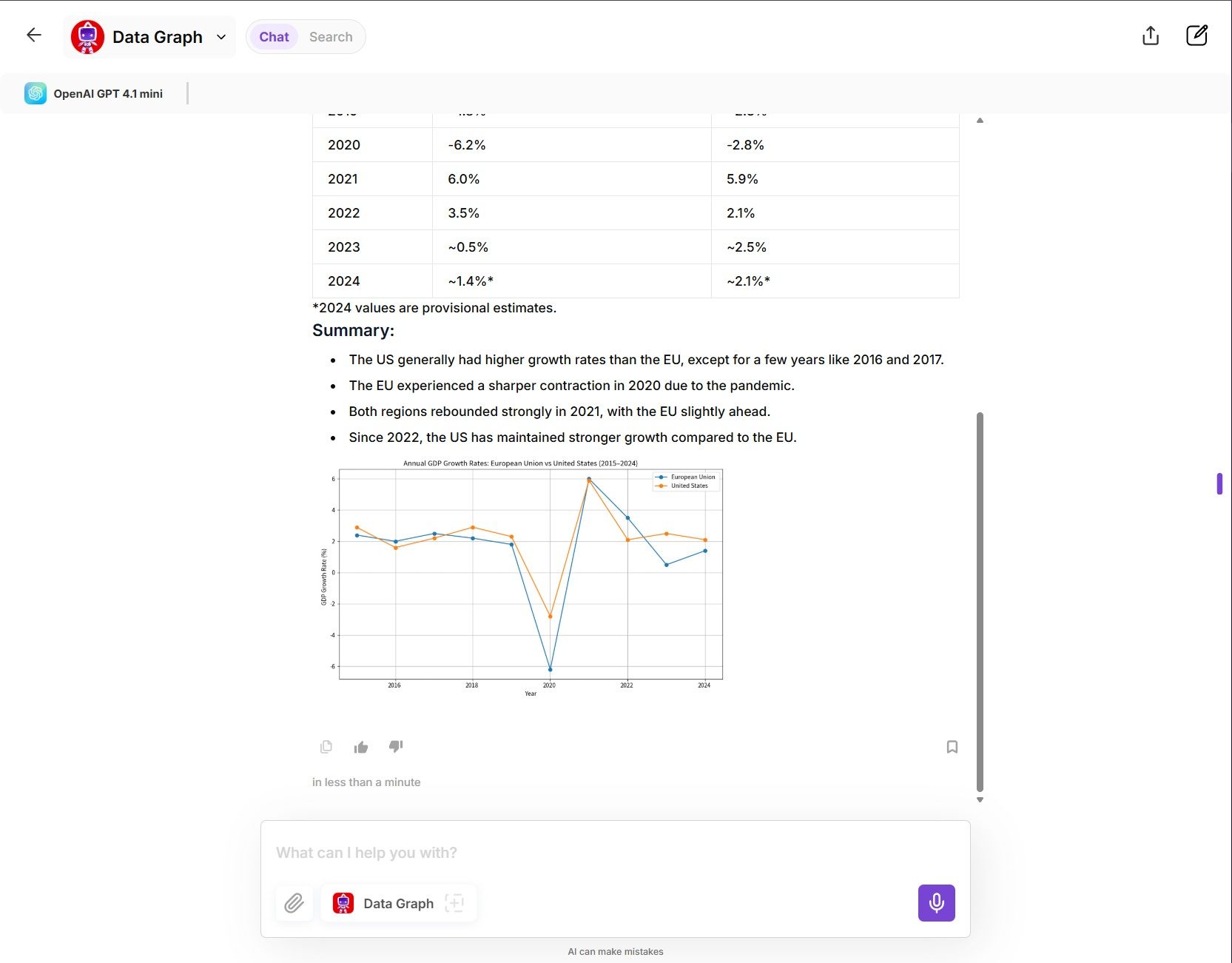
Task: Give the response a thumbs up
Action: (x=361, y=747)
